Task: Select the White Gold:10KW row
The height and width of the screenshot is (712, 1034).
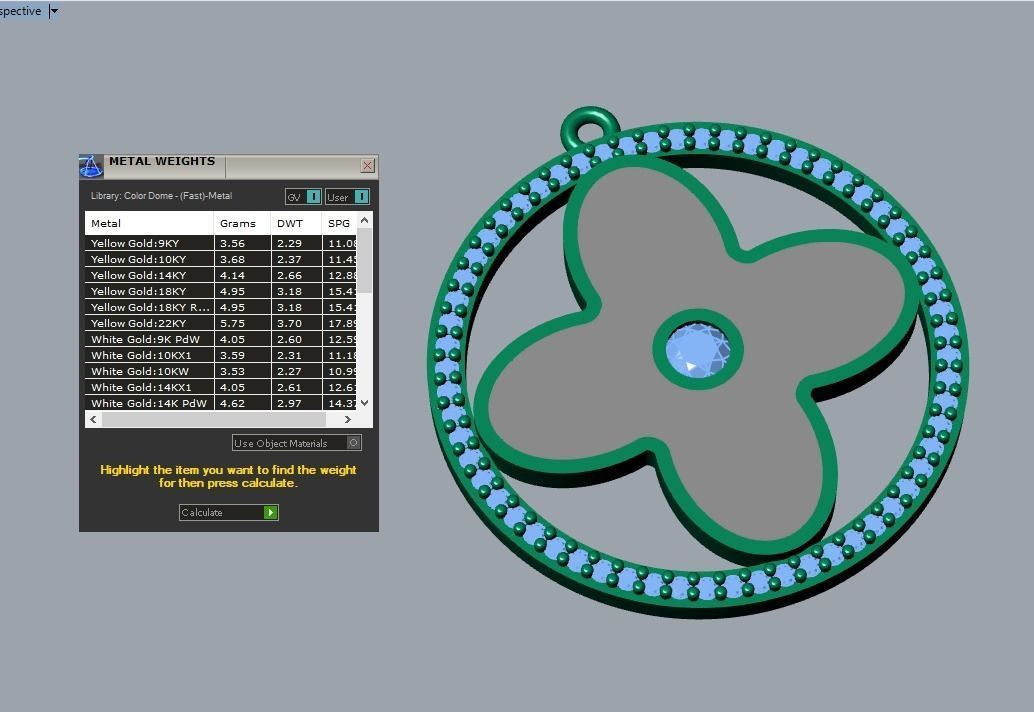Action: point(221,371)
